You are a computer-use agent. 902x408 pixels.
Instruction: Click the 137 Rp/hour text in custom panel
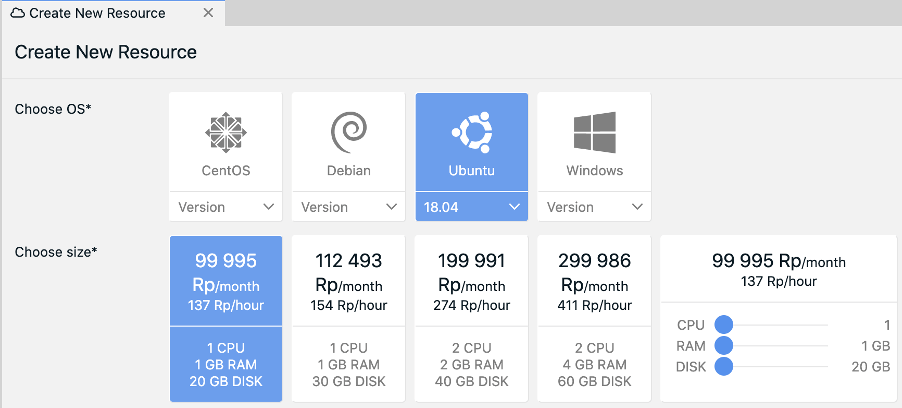(779, 281)
